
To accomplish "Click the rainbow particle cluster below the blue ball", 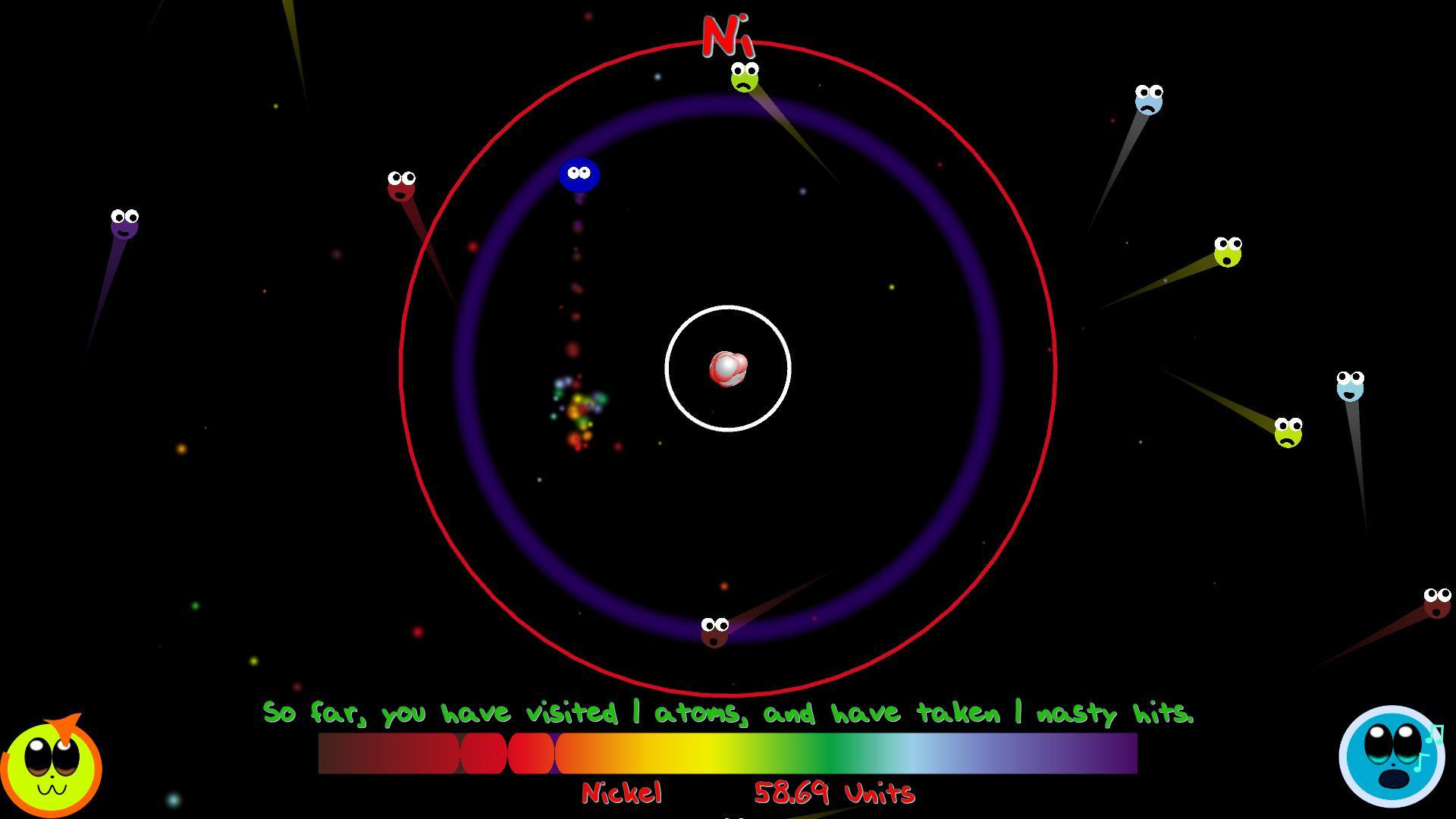I will point(579,413).
